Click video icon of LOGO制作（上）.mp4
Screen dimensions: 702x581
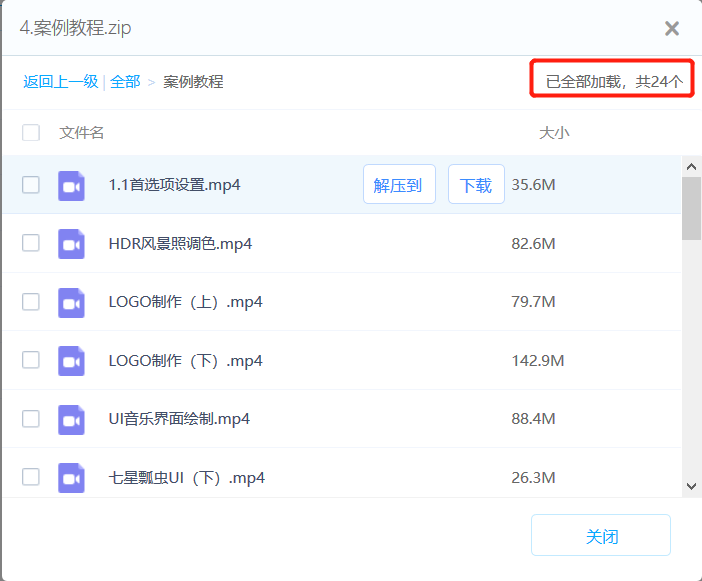[71, 303]
